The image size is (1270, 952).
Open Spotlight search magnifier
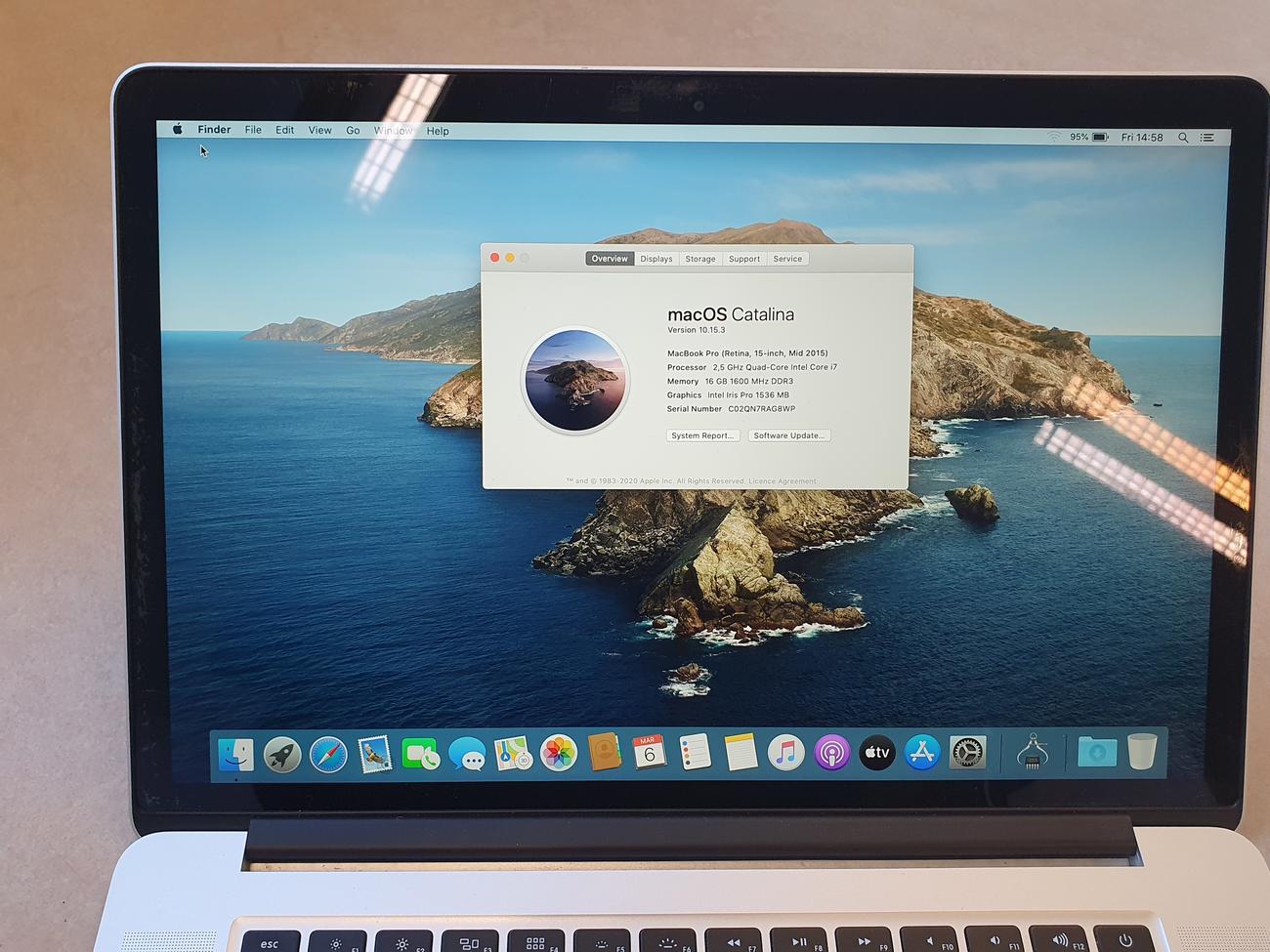coord(1183,138)
